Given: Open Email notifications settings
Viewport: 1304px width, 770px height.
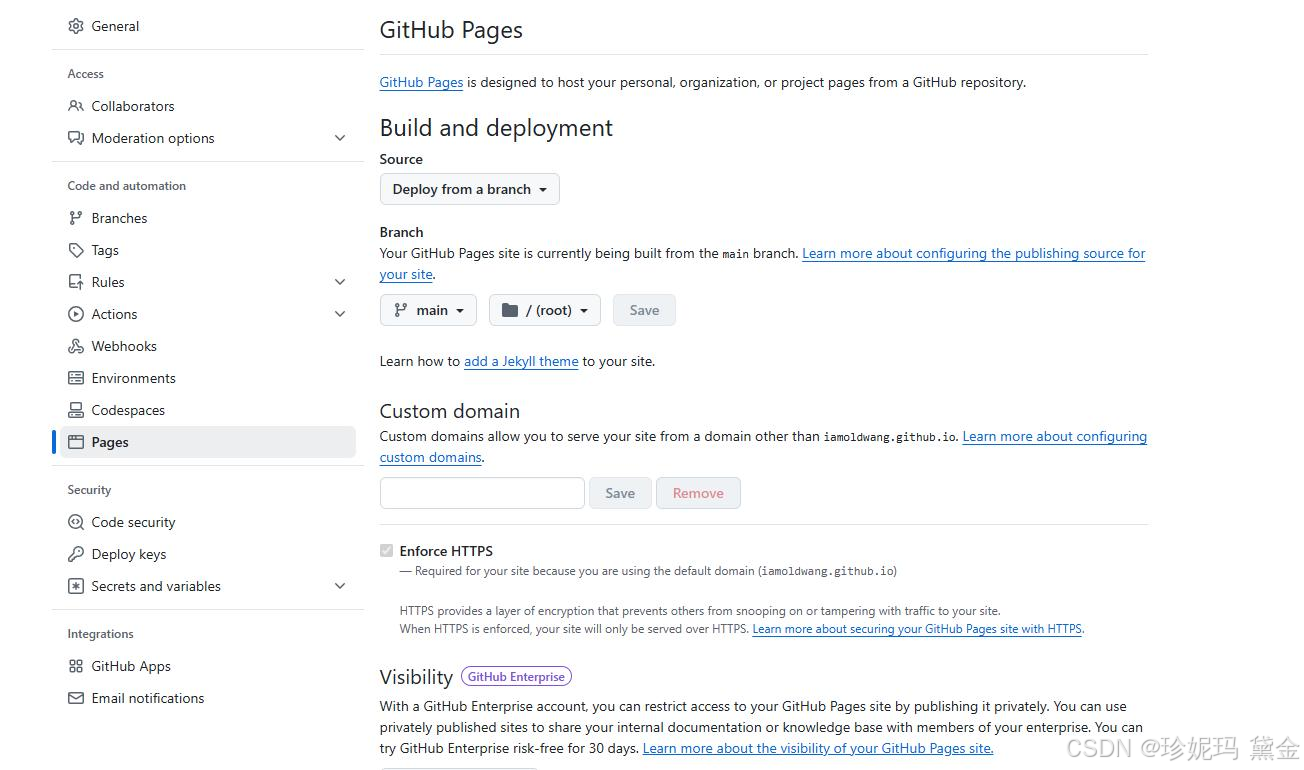Looking at the screenshot, I should pos(207,698).
